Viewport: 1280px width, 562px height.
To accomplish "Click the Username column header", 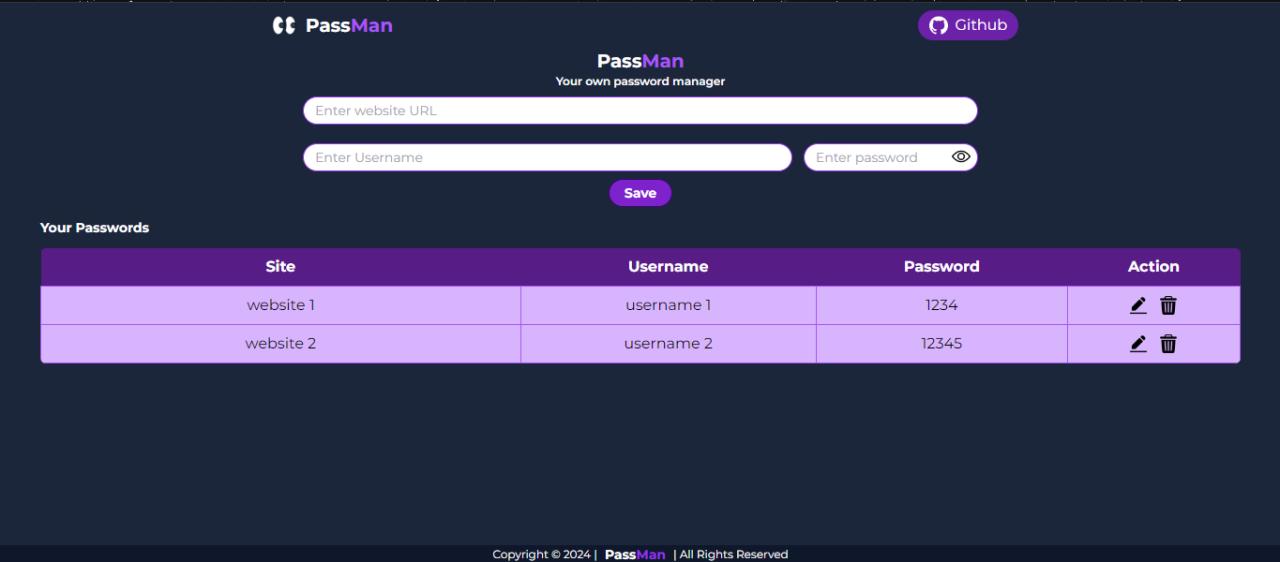I will click(x=668, y=267).
